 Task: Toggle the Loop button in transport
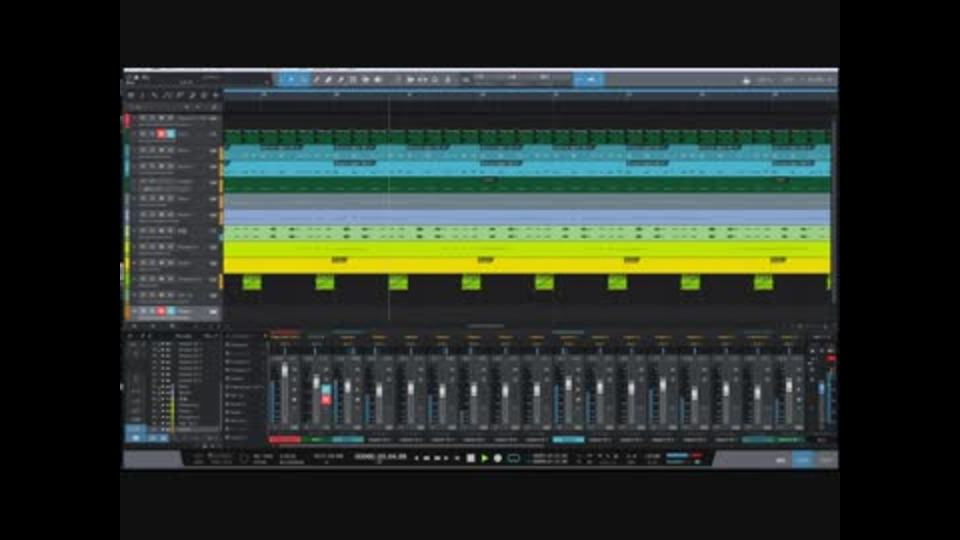pyautogui.click(x=514, y=458)
